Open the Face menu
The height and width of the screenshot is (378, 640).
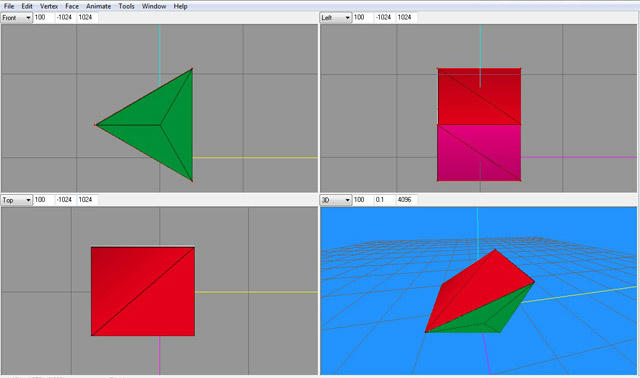pos(72,6)
